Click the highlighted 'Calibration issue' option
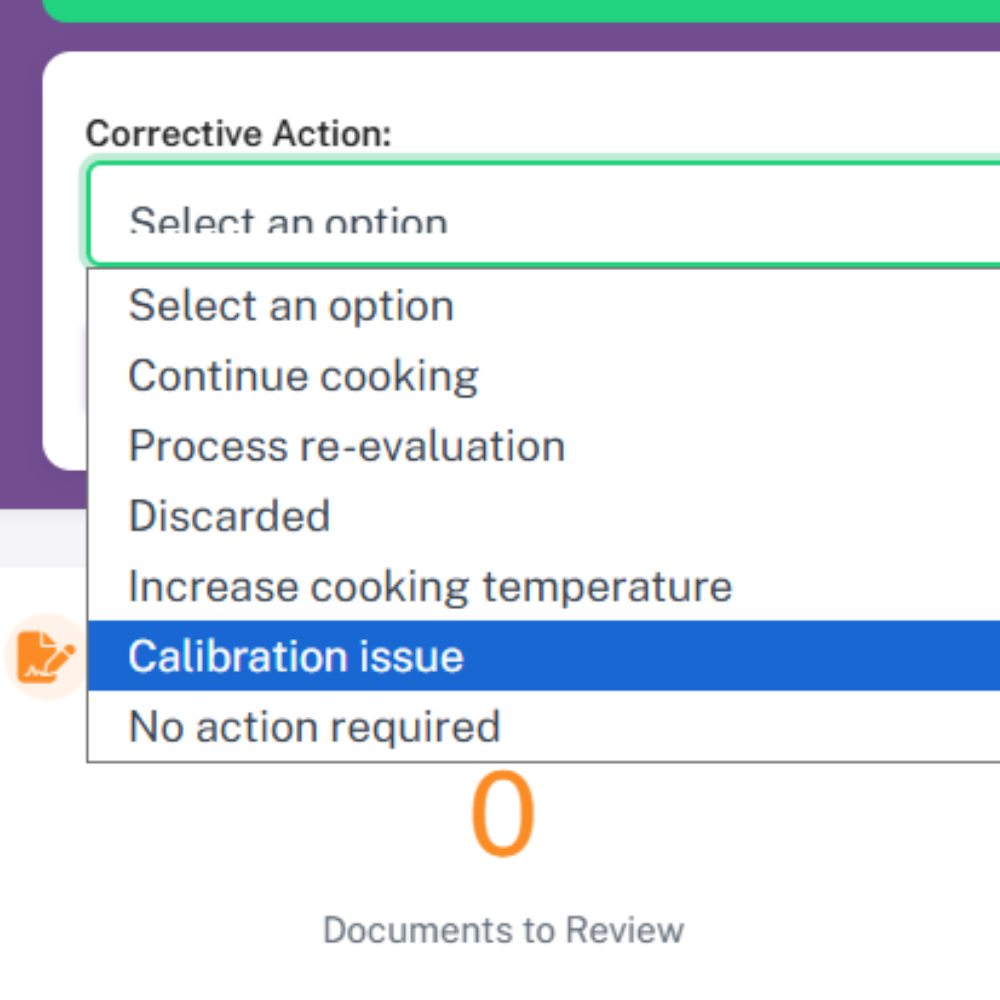This screenshot has height=1000, width=1000. pyautogui.click(x=296, y=656)
